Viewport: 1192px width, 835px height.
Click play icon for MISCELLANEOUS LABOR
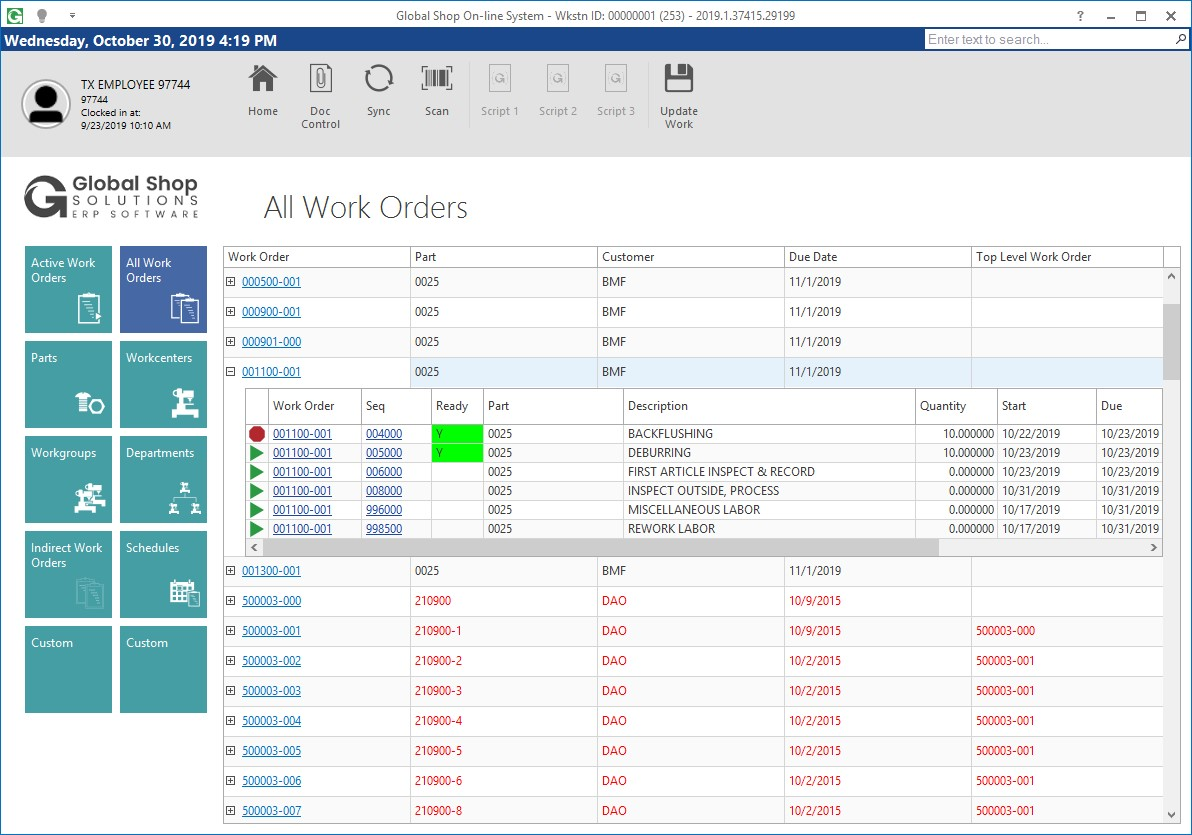257,510
